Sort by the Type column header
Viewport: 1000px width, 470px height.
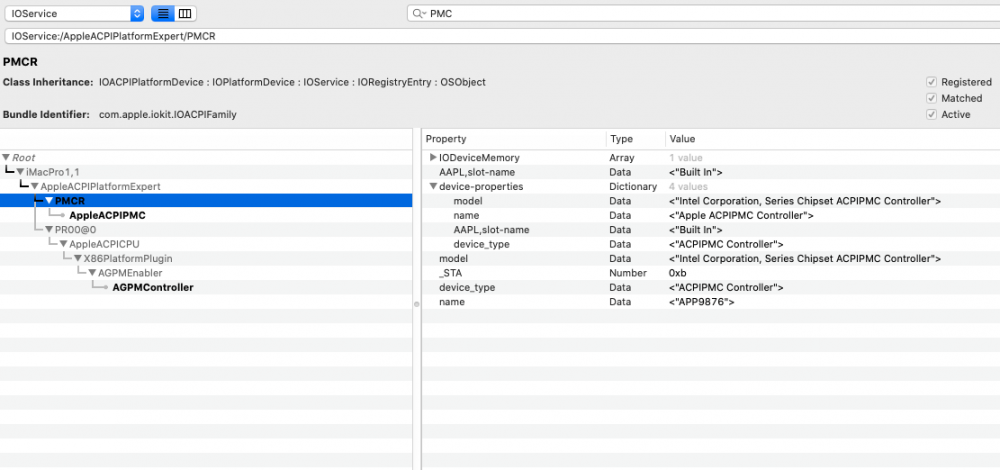(x=635, y=139)
